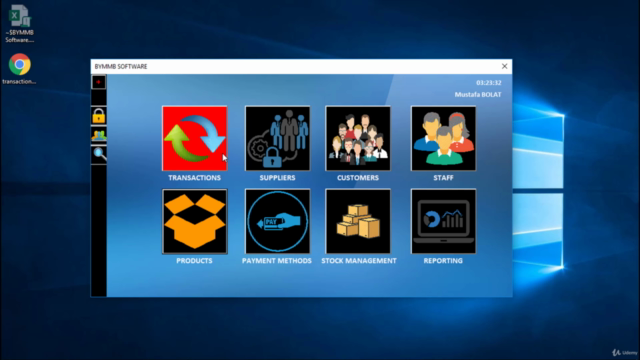Open the Suppliers module icon

pos(278,138)
